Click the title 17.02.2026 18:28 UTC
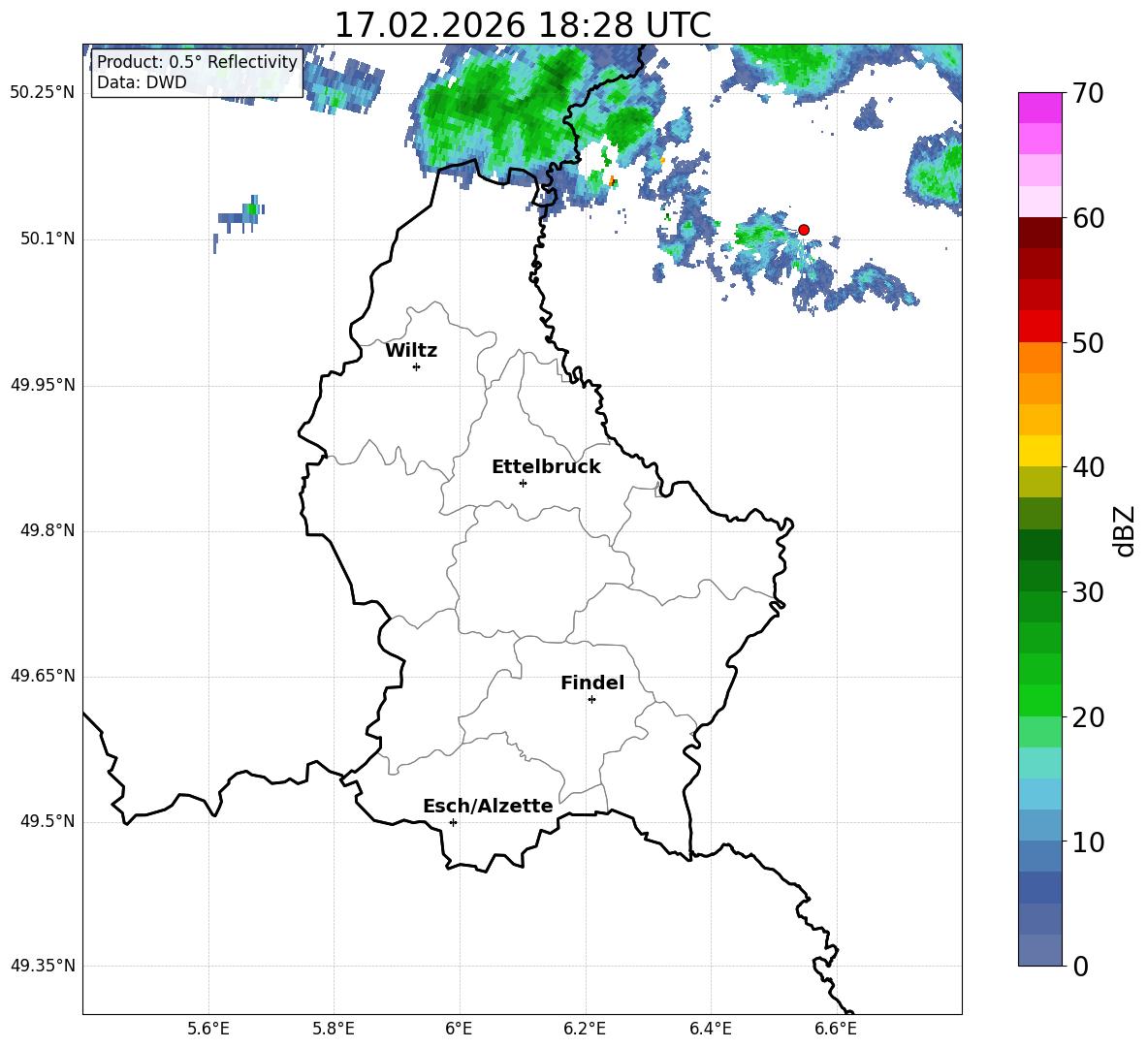The height and width of the screenshot is (1048, 1148). click(x=523, y=25)
